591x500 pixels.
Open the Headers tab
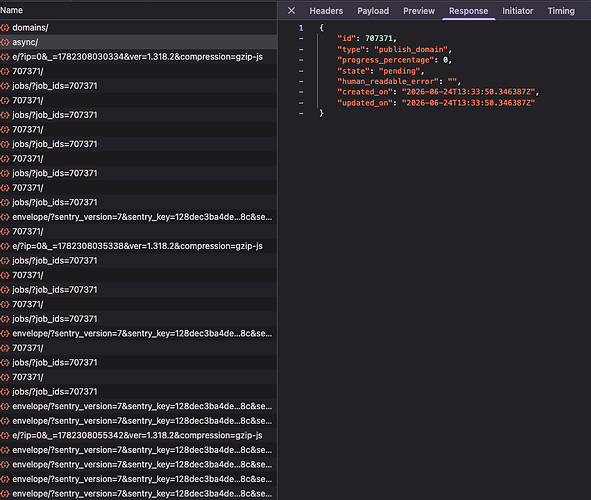click(326, 11)
